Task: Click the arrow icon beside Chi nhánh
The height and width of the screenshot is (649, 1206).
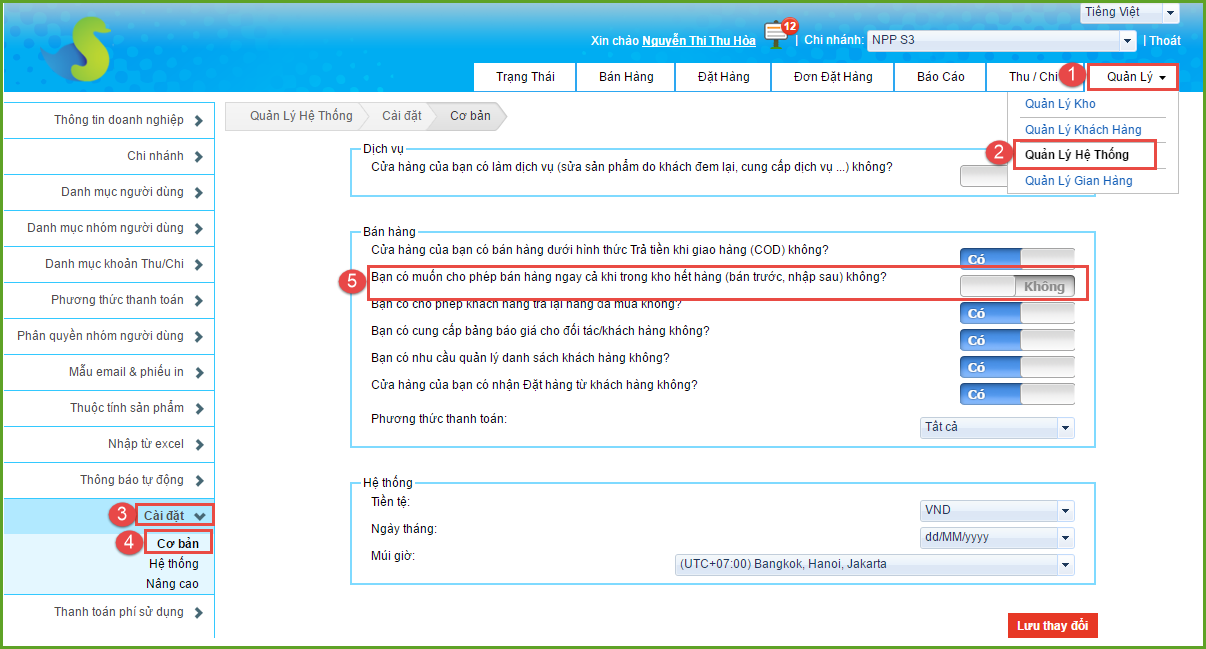Action: tap(199, 157)
